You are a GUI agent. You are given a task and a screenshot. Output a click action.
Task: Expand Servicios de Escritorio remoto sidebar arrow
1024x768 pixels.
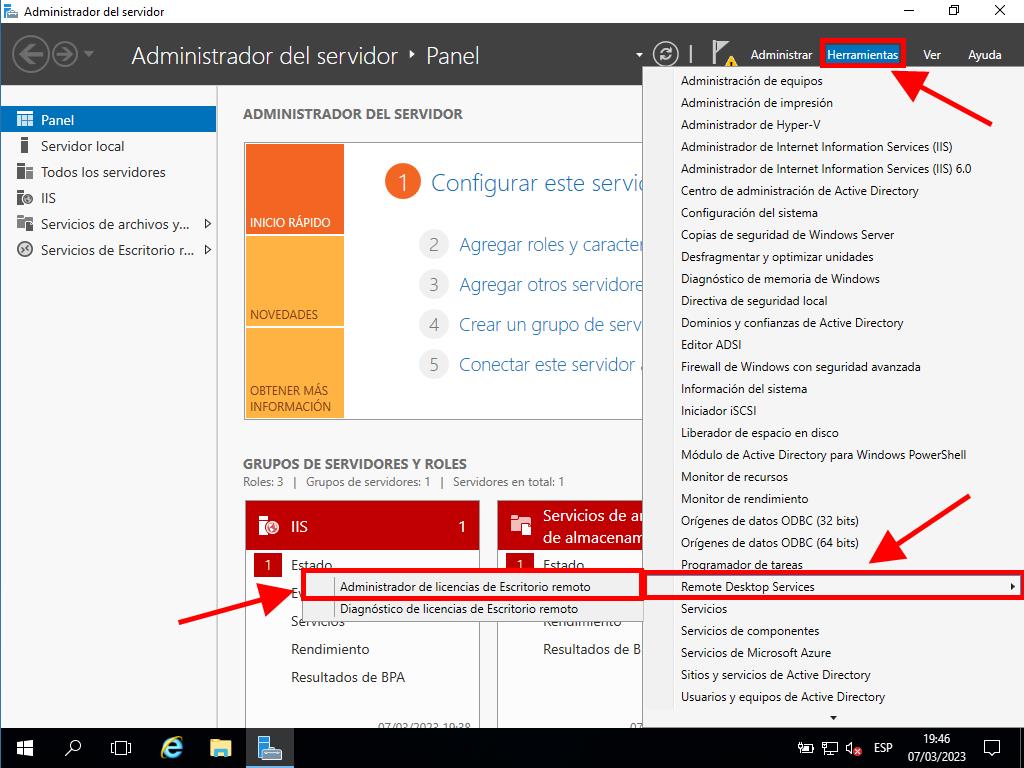pyautogui.click(x=207, y=250)
